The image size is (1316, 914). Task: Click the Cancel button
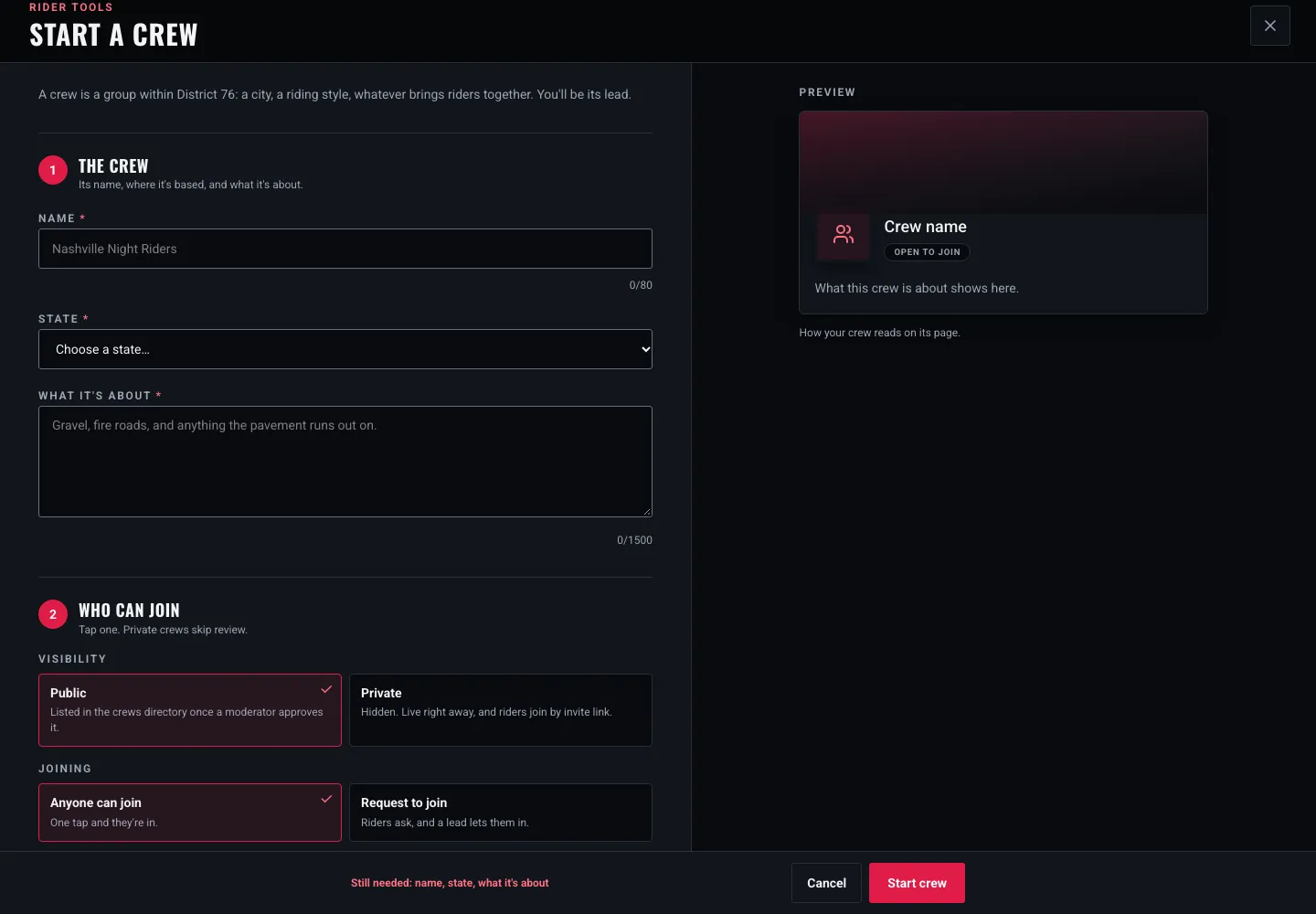(826, 883)
